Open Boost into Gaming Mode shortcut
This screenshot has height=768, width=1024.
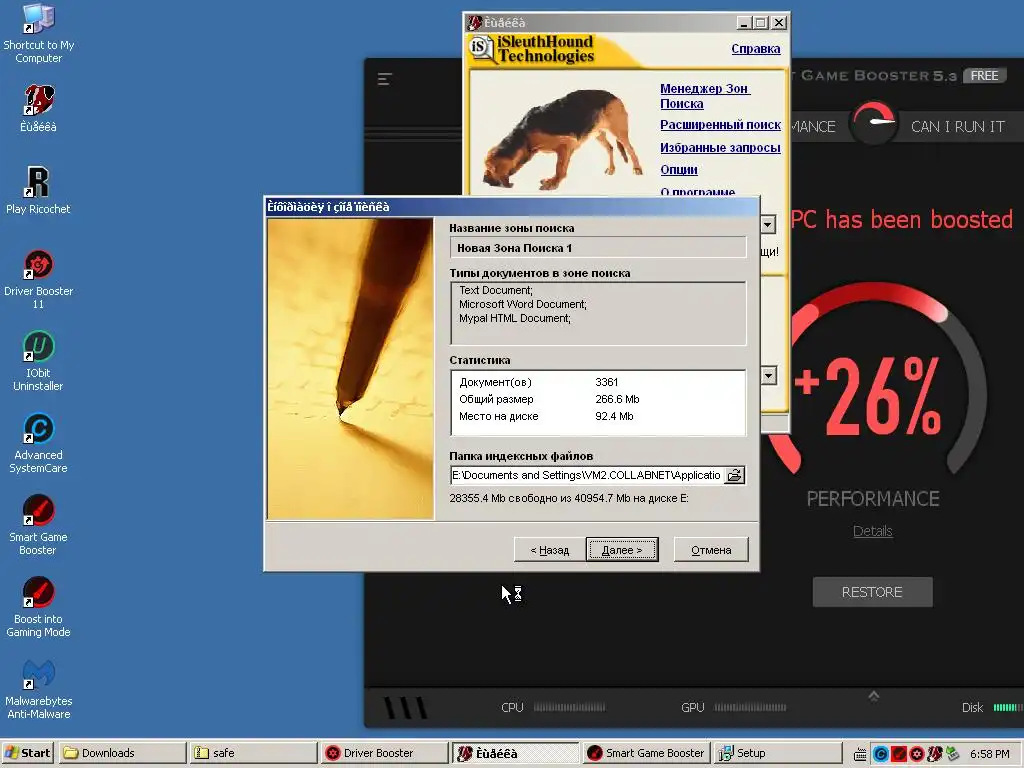point(39,607)
